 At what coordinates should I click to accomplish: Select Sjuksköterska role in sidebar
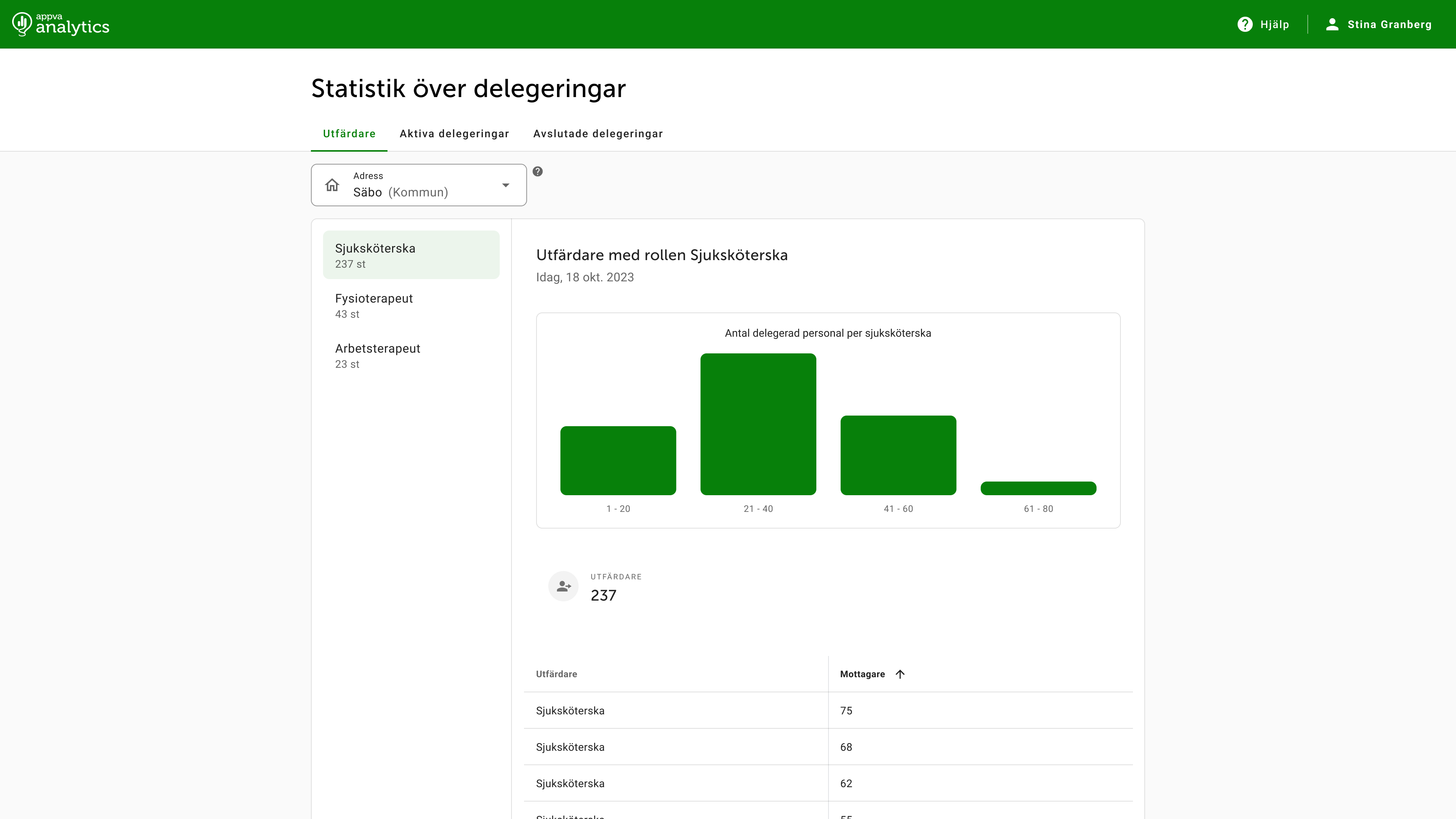pos(411,255)
